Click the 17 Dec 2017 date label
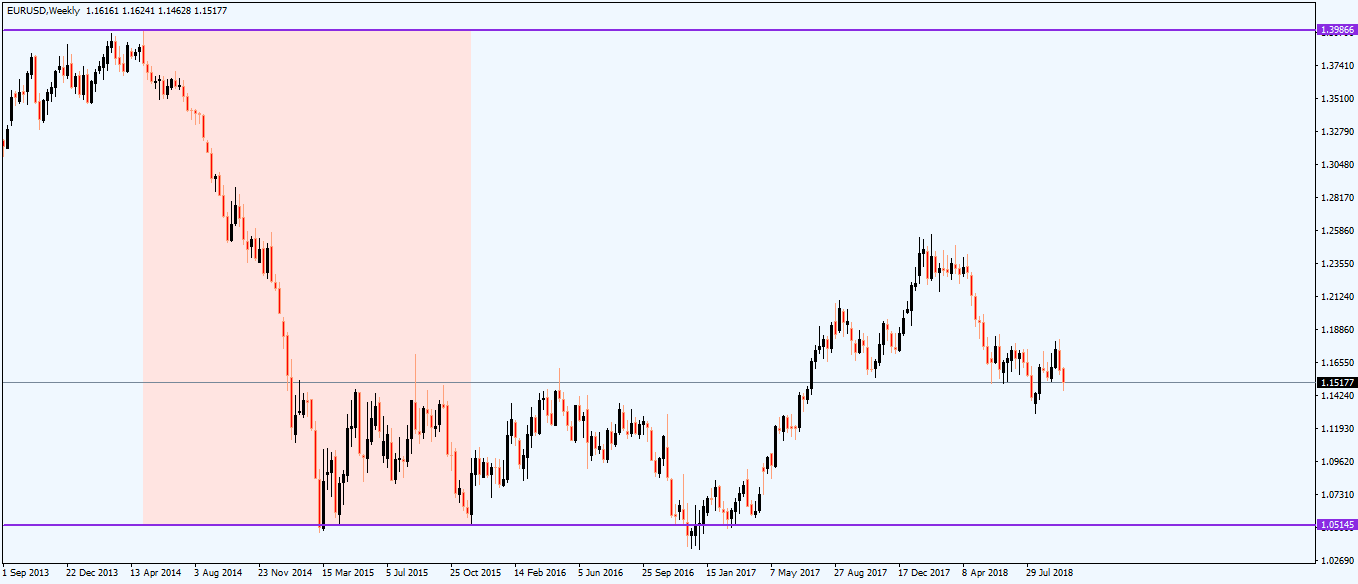 (x=923, y=573)
